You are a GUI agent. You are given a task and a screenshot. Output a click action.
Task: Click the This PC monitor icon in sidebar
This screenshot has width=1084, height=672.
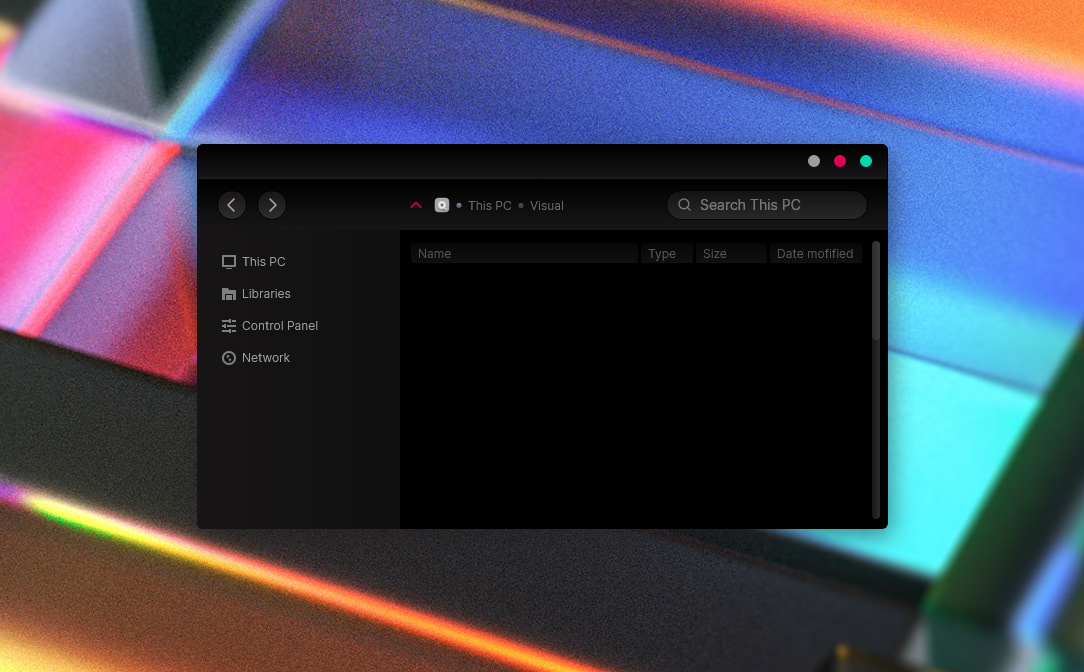tap(229, 262)
